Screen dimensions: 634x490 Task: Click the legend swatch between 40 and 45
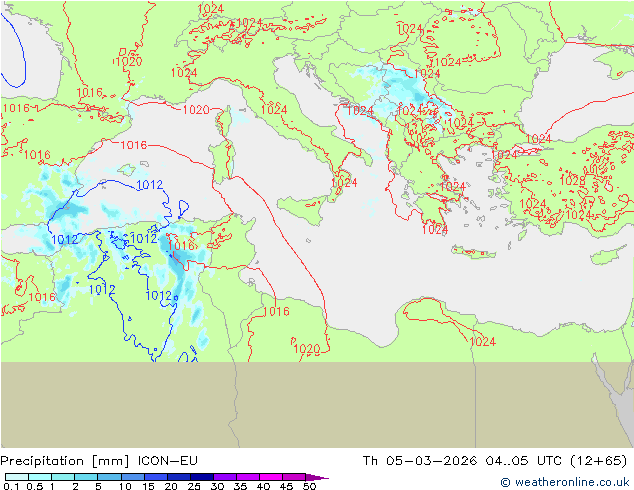click(x=271, y=477)
